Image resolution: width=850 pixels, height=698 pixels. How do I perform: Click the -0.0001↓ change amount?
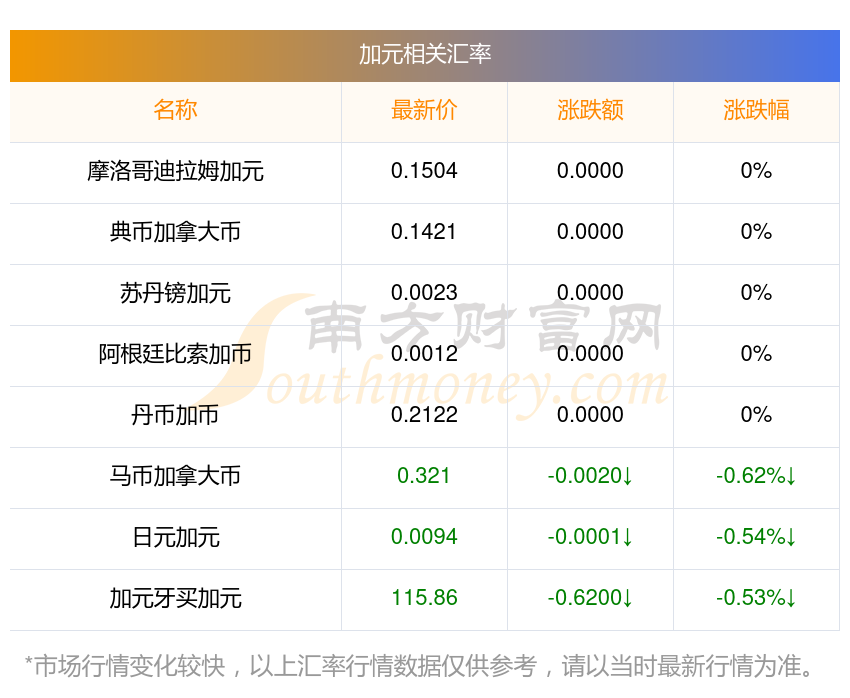click(x=590, y=538)
